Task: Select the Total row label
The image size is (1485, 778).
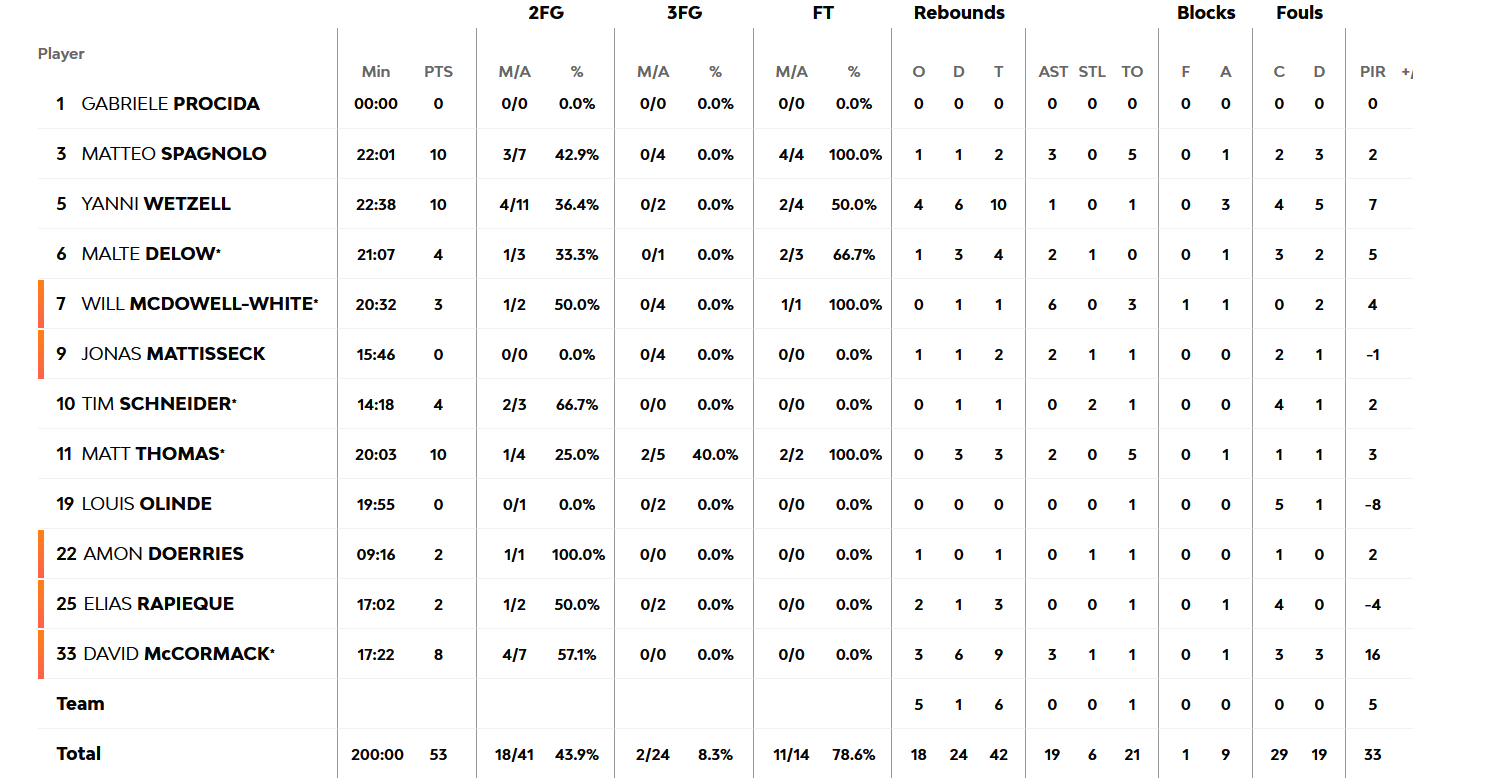Action: click(79, 754)
